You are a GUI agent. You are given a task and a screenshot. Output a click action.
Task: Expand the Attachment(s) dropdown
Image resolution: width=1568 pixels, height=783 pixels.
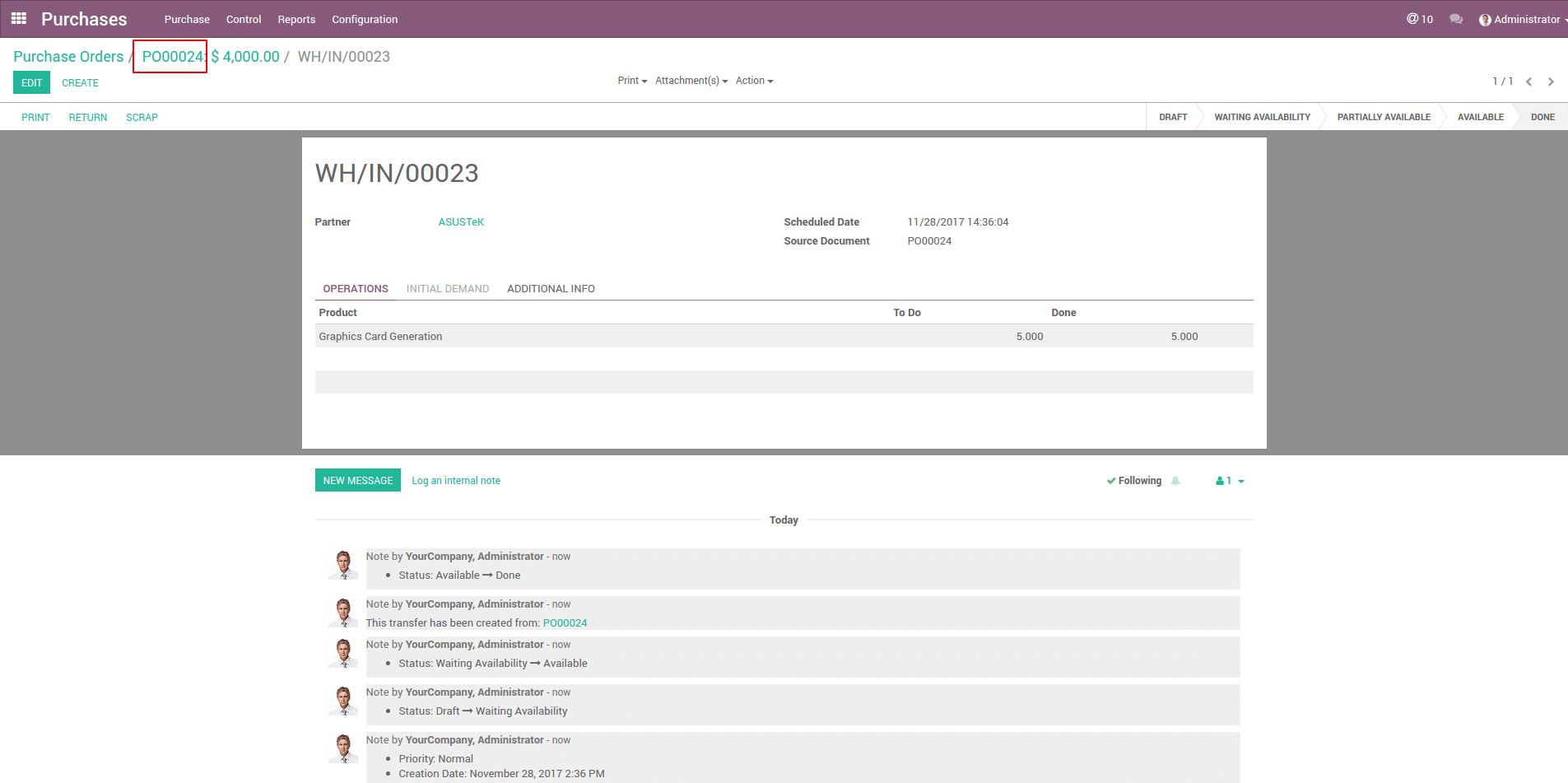point(691,81)
